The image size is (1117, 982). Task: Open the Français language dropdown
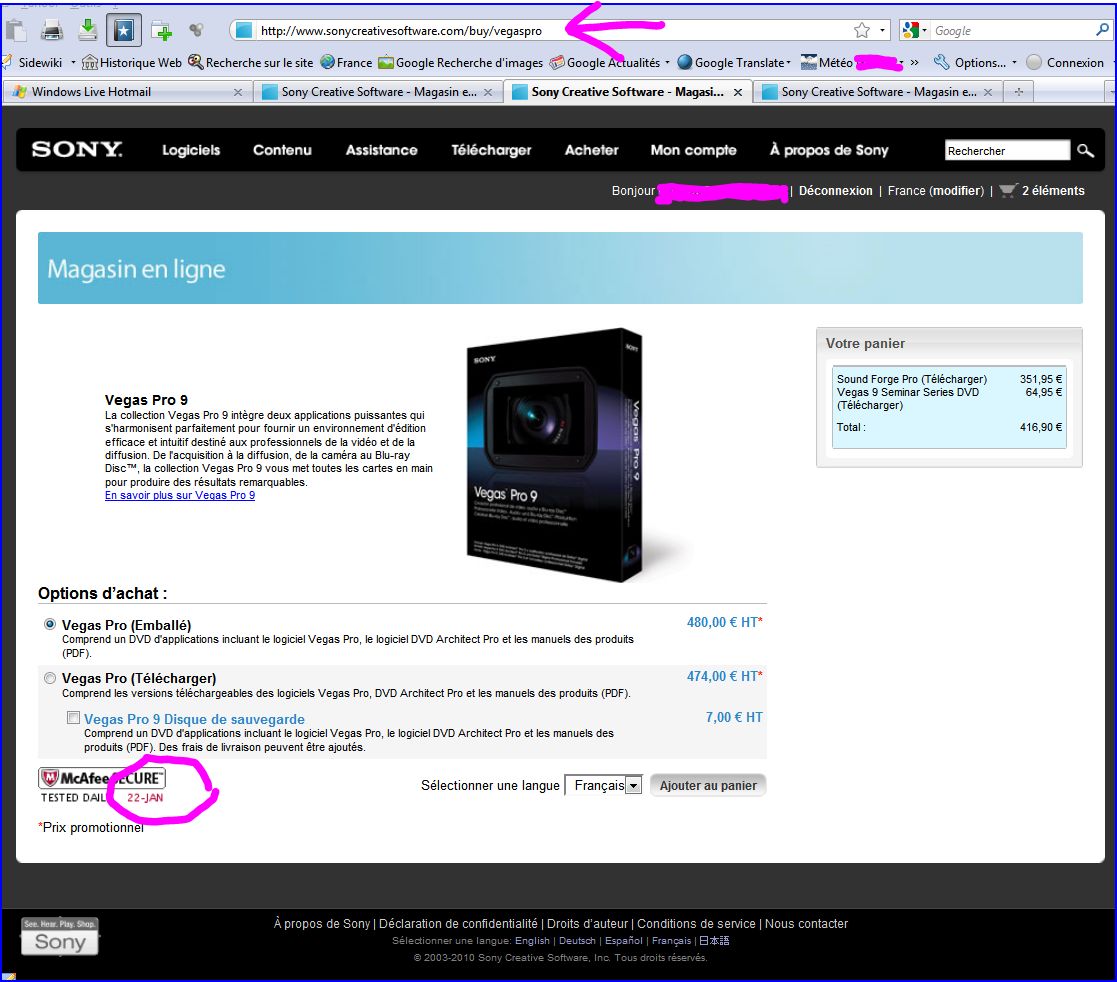[603, 785]
